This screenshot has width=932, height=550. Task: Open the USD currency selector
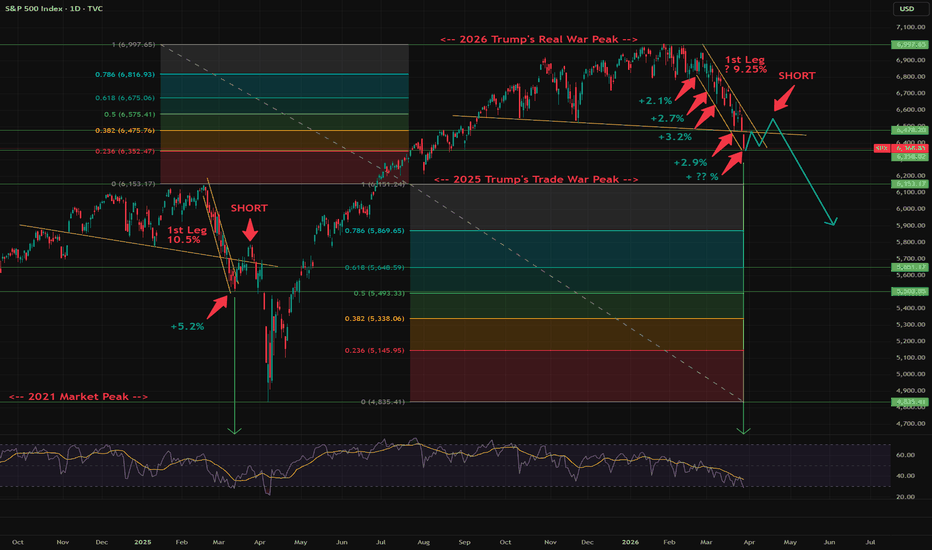click(907, 10)
